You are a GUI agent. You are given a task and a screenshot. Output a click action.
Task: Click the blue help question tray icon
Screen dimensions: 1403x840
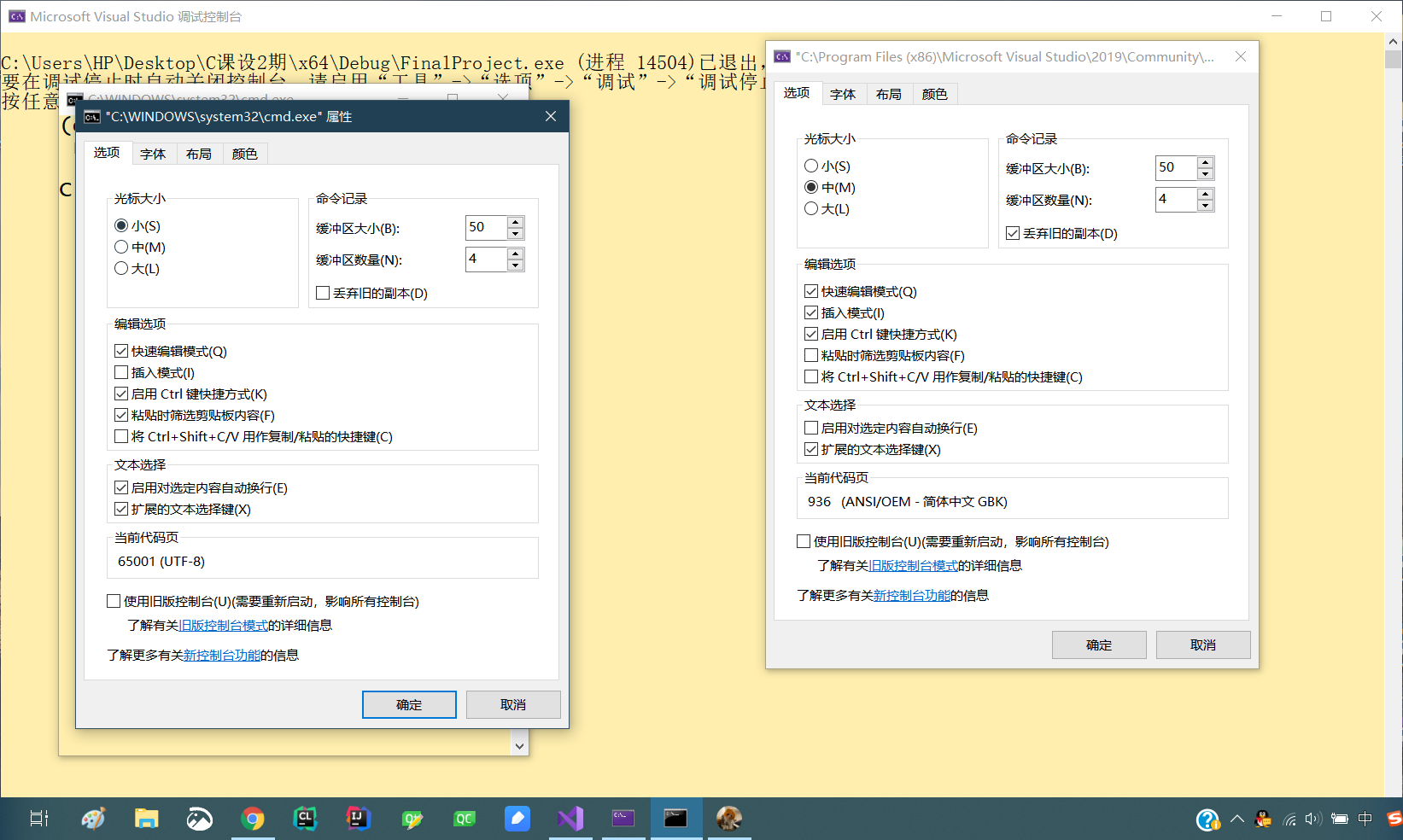[x=1207, y=820]
